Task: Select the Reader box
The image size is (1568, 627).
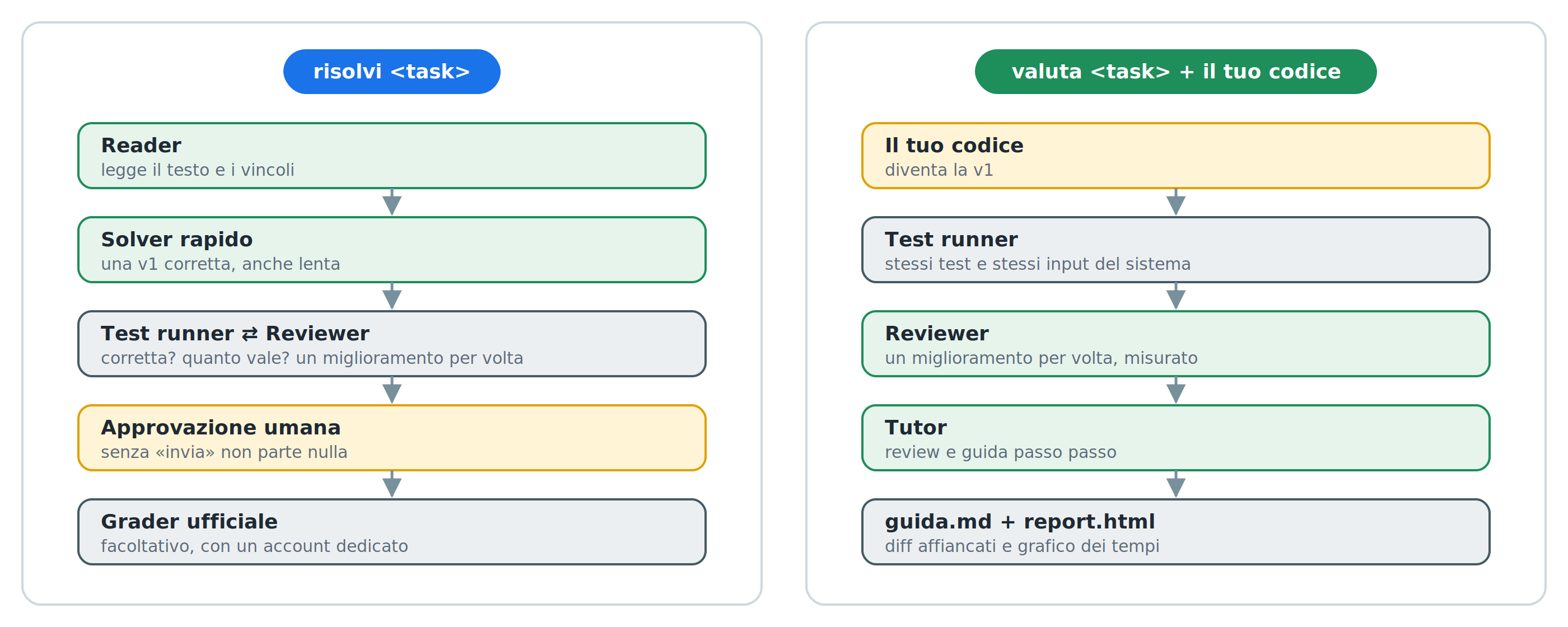Action: (391, 156)
